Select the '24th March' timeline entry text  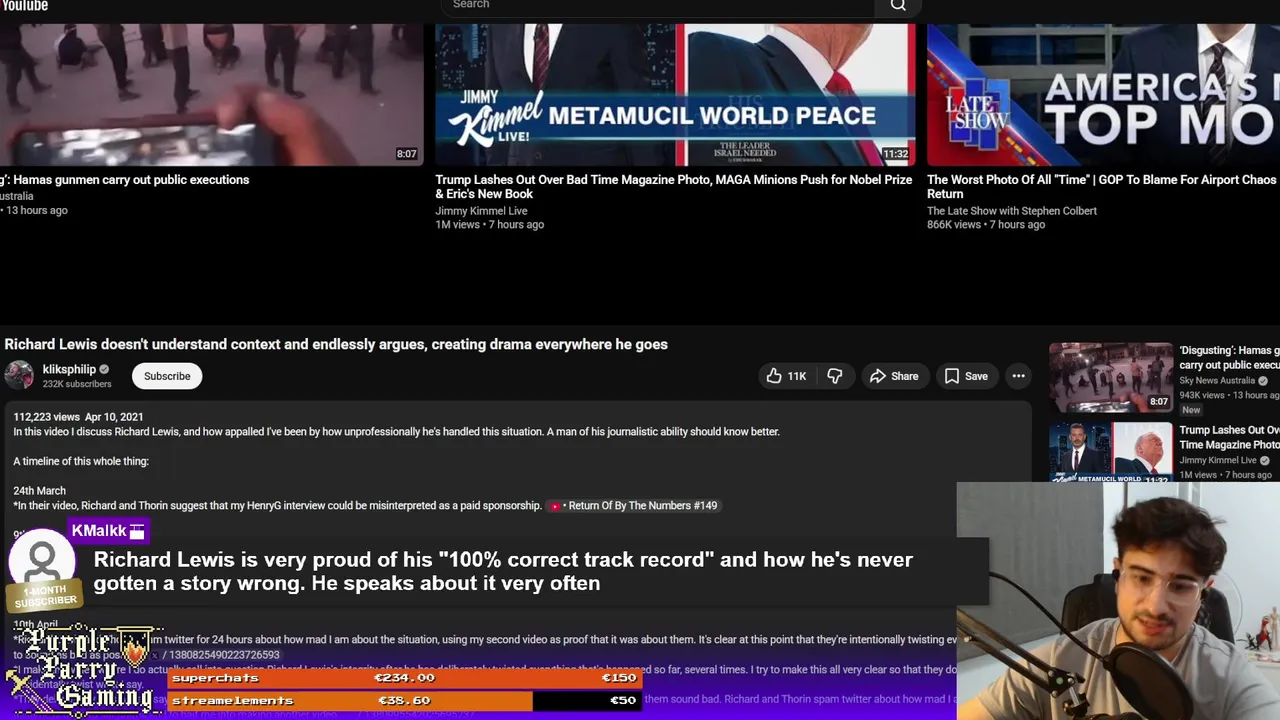pos(39,491)
